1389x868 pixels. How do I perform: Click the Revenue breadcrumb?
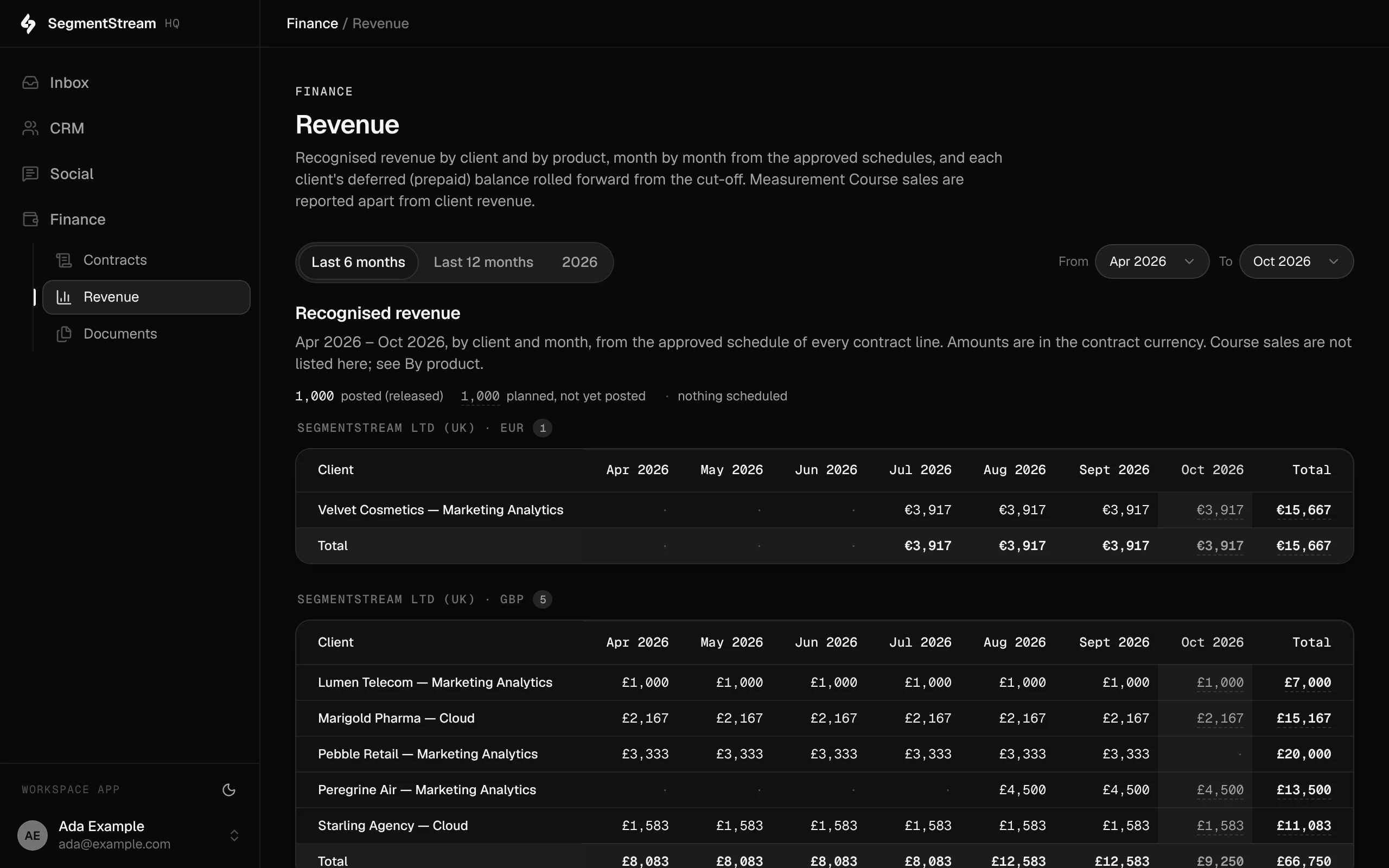(x=380, y=23)
